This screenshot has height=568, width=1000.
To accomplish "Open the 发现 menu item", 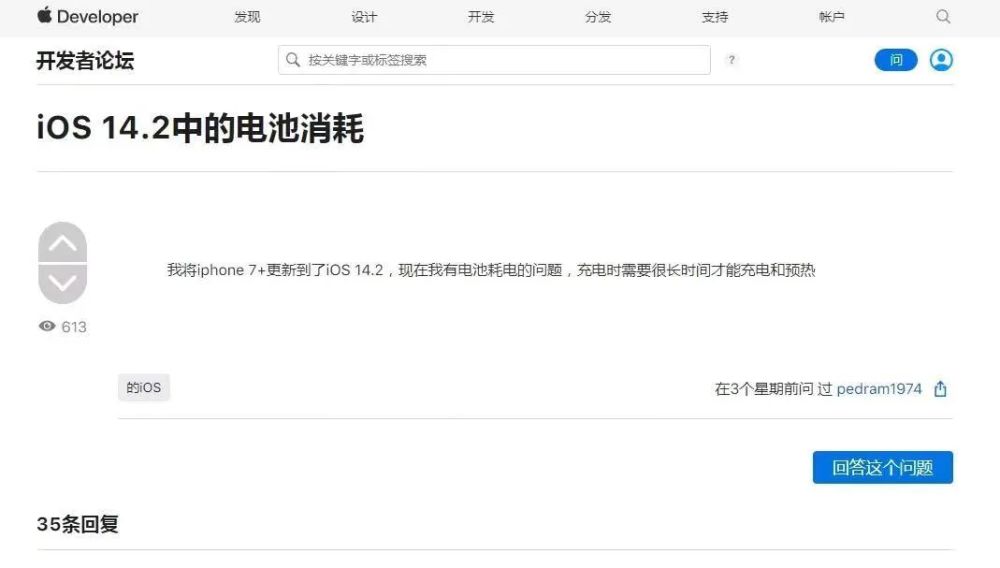I will coord(247,17).
